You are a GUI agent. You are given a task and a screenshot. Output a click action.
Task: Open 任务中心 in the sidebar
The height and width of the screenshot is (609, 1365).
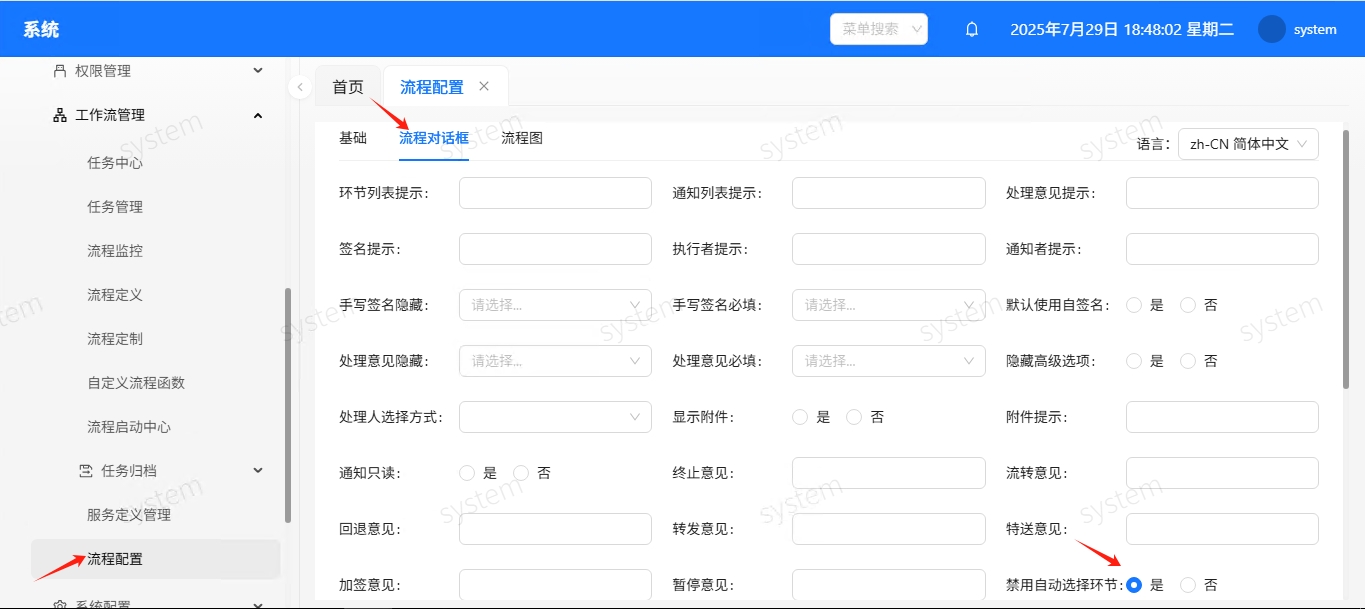click(x=115, y=163)
